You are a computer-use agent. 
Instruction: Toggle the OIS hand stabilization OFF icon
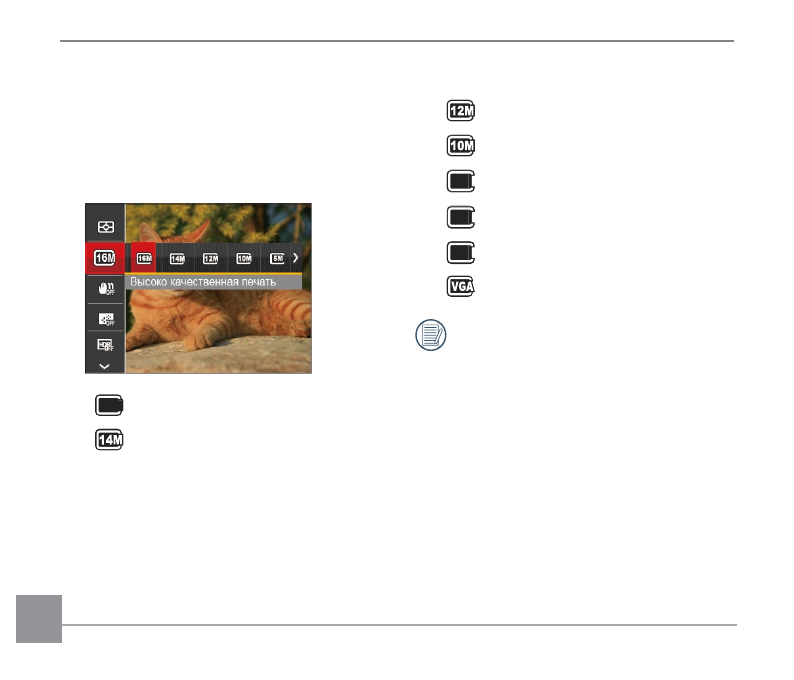point(106,289)
